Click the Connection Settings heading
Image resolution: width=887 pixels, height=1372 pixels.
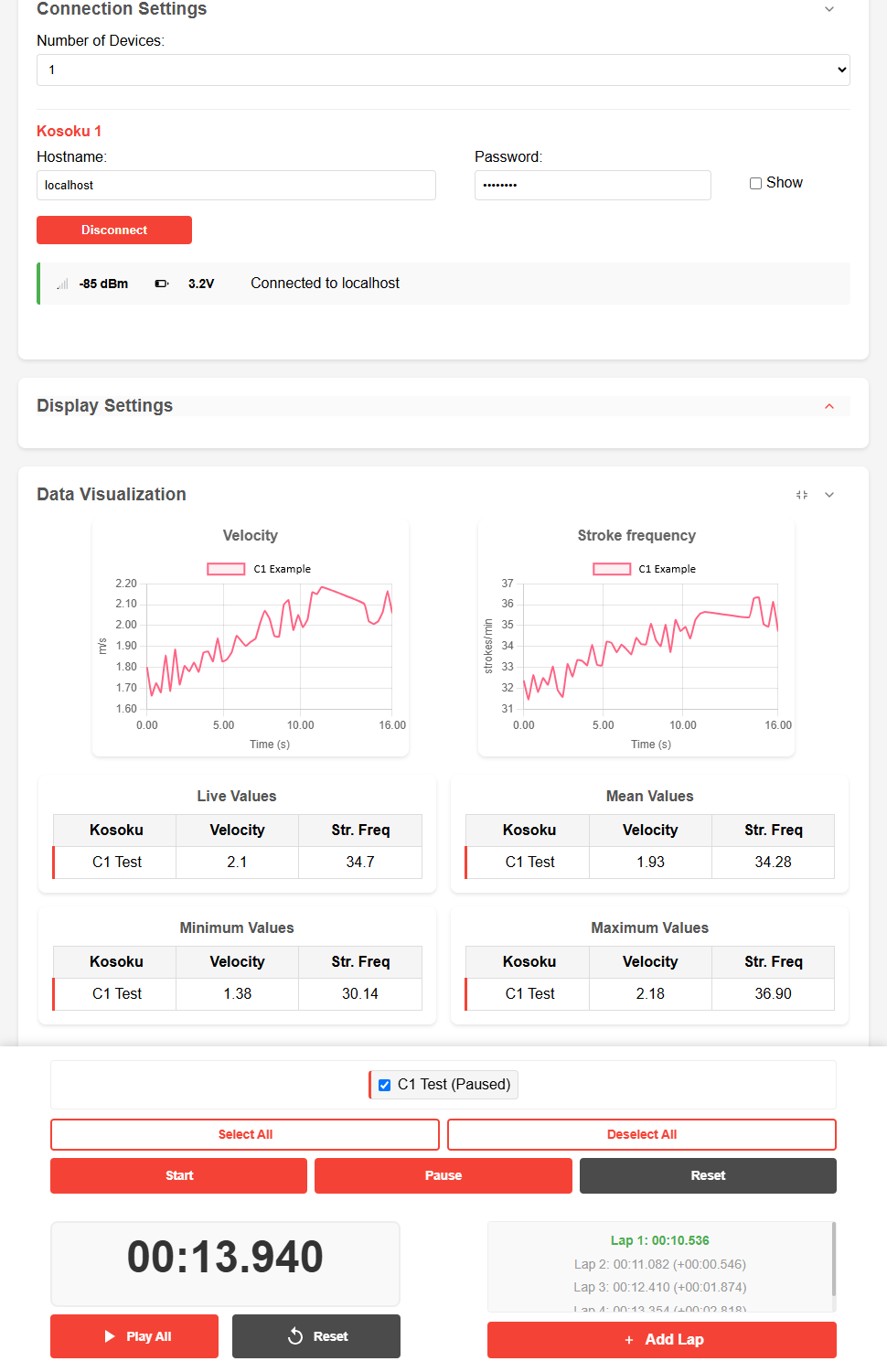pos(122,9)
